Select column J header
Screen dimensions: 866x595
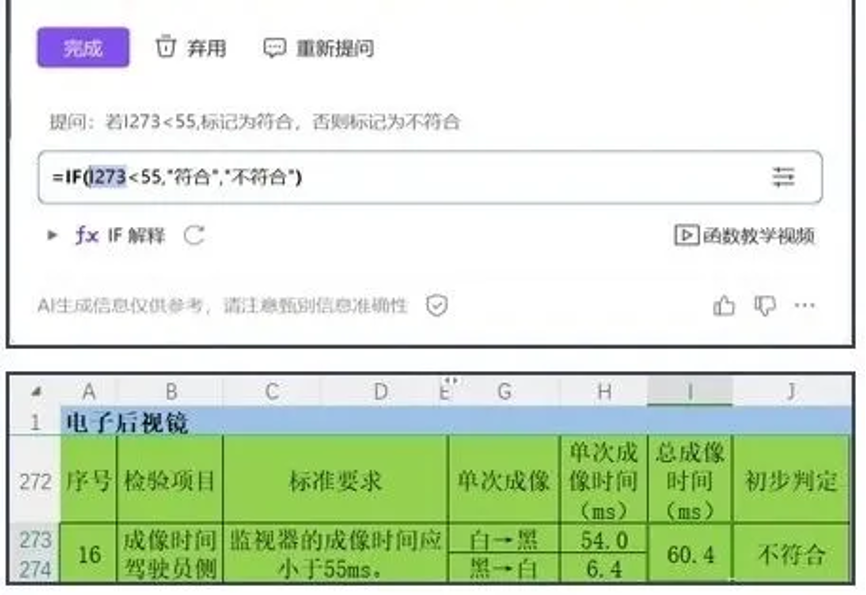[791, 392]
